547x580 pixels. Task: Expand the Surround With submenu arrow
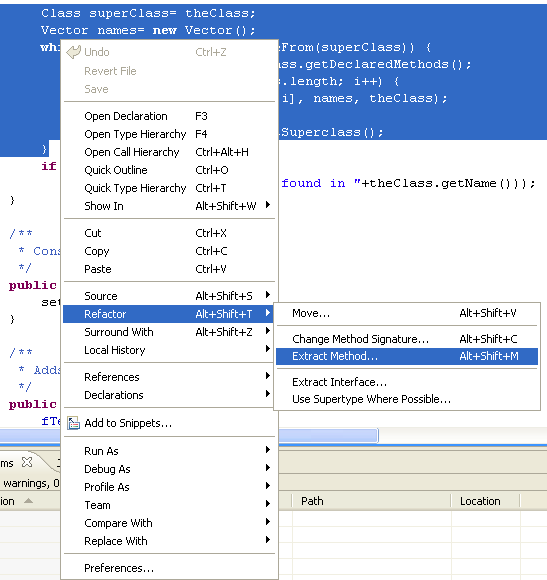point(268,331)
